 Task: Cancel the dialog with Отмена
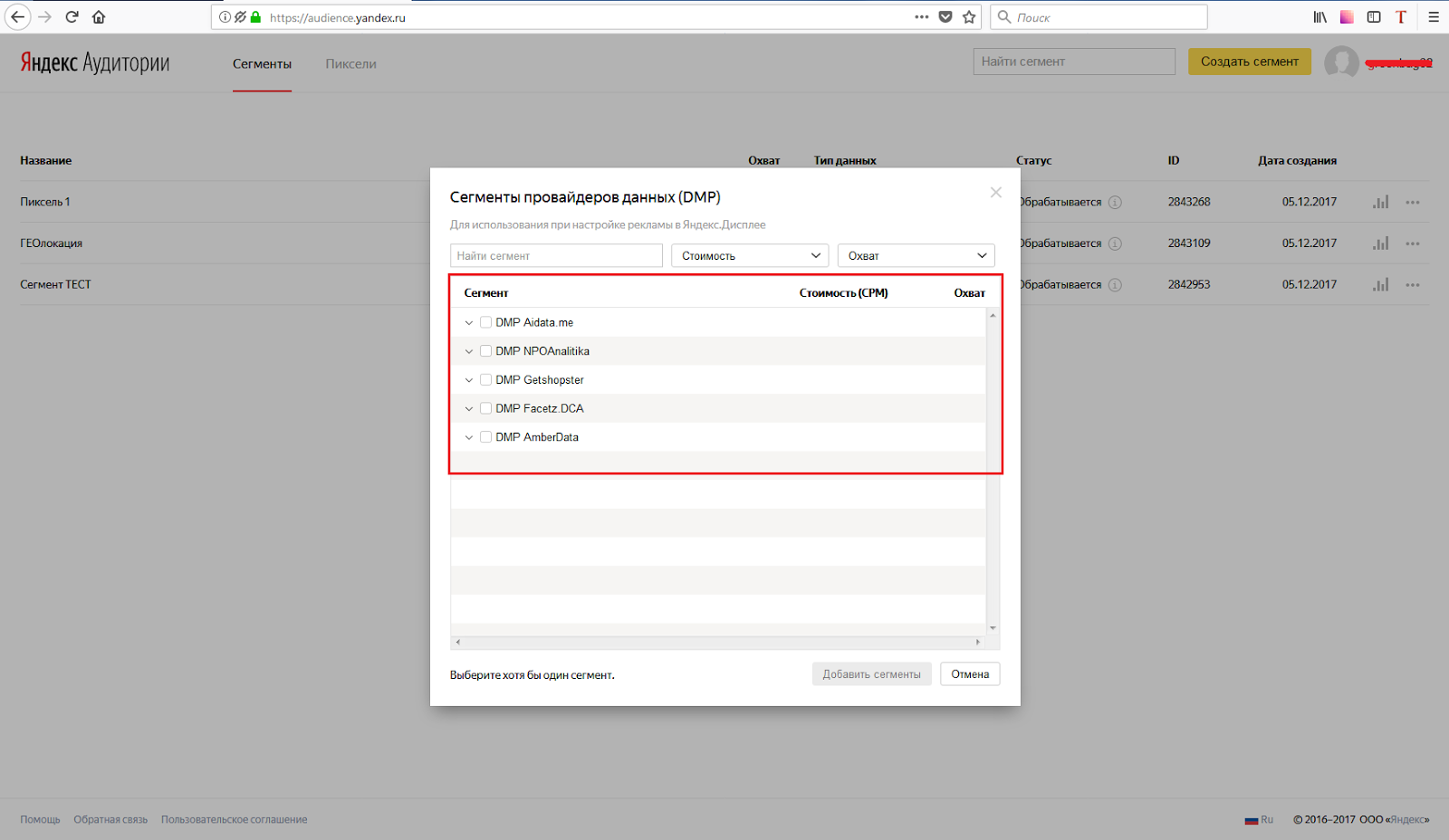tap(970, 674)
